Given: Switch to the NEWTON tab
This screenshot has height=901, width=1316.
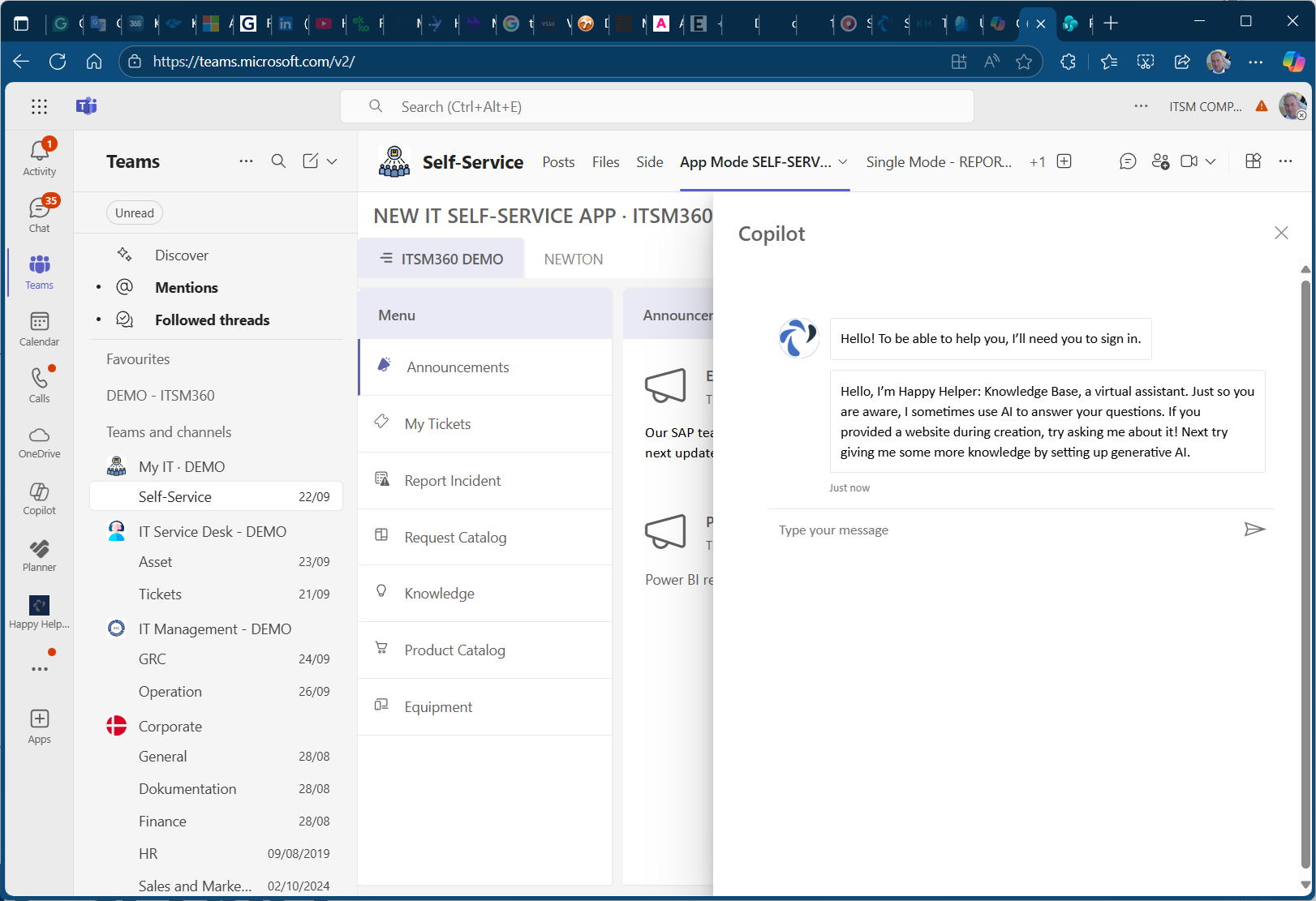Looking at the screenshot, I should point(573,258).
